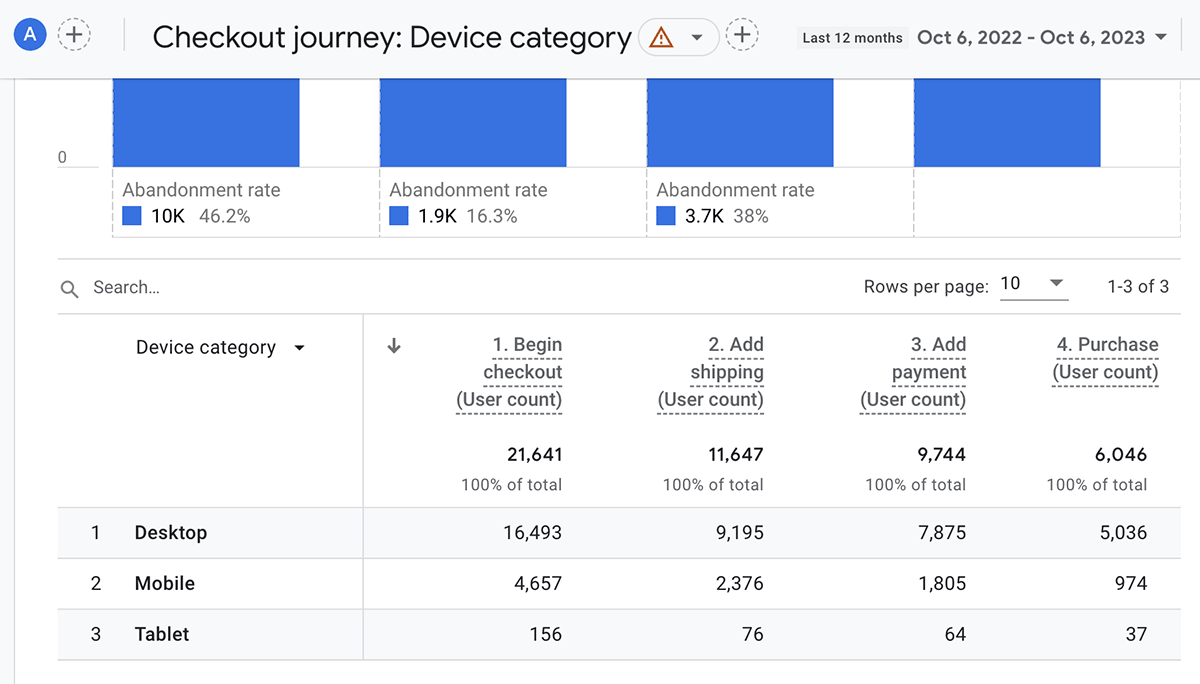This screenshot has height=684, width=1200.
Task: Select the Mobile row in table
Action: 165,584
